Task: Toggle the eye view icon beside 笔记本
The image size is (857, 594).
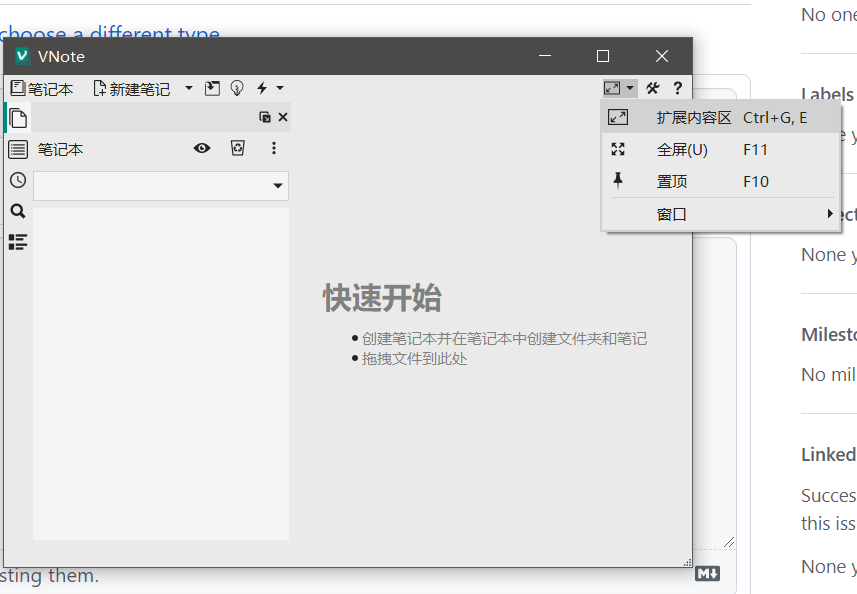Action: [x=202, y=148]
